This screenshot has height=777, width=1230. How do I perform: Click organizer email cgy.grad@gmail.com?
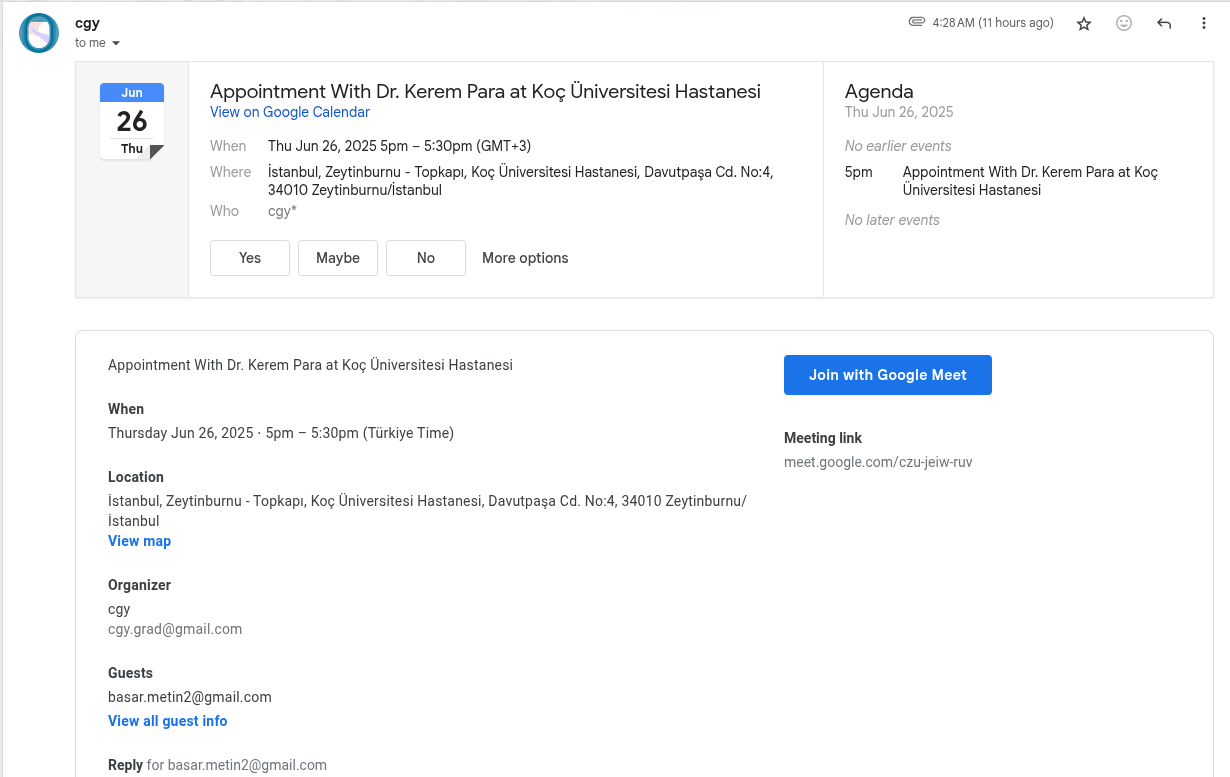coord(175,629)
